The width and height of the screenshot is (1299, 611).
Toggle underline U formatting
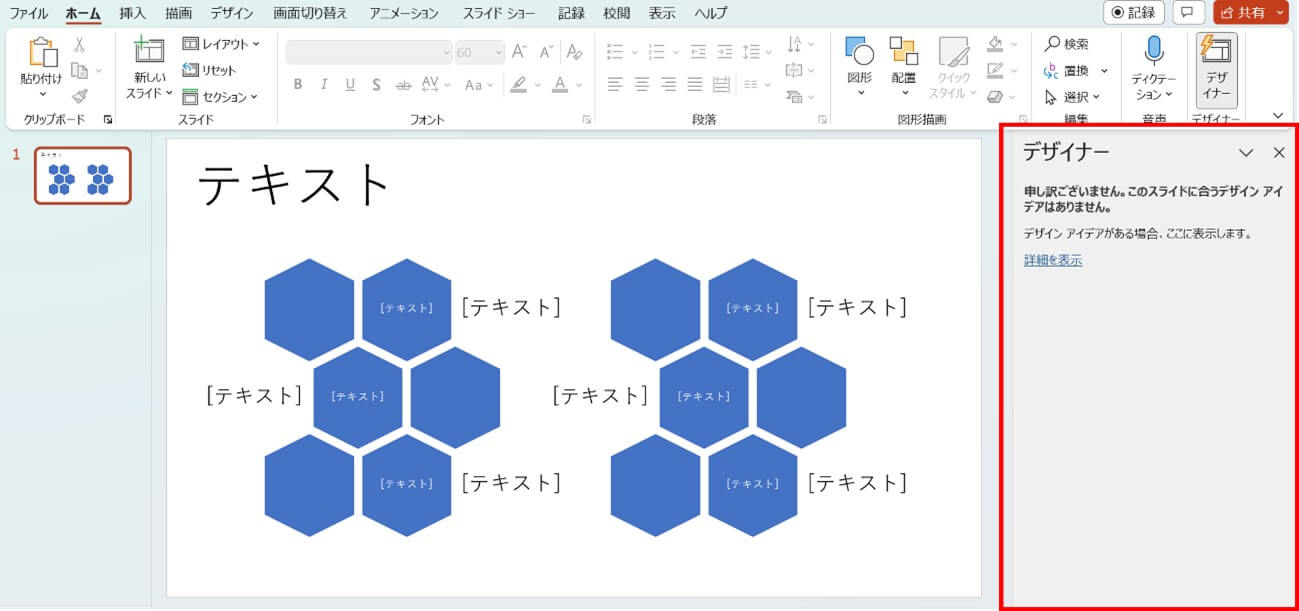350,85
